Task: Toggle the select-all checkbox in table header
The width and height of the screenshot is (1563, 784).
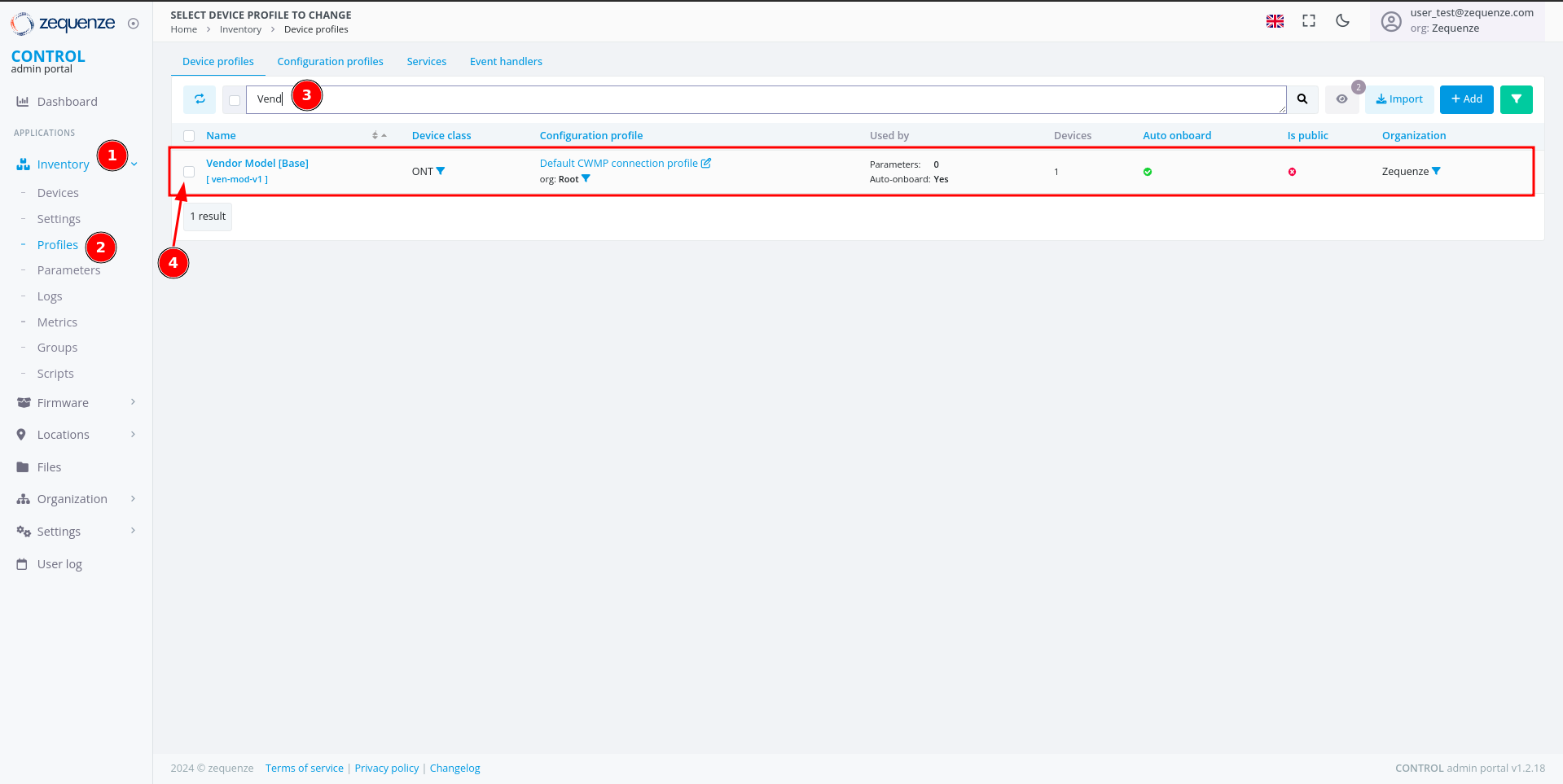Action: click(189, 136)
